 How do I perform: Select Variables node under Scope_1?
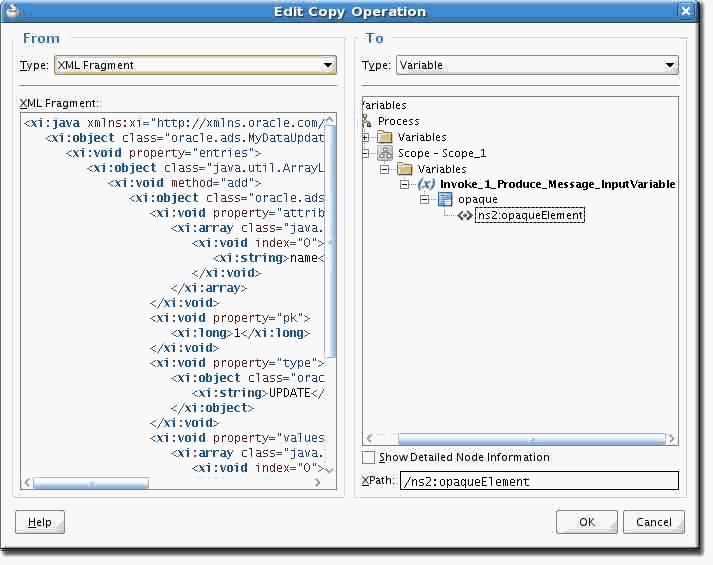tap(442, 169)
